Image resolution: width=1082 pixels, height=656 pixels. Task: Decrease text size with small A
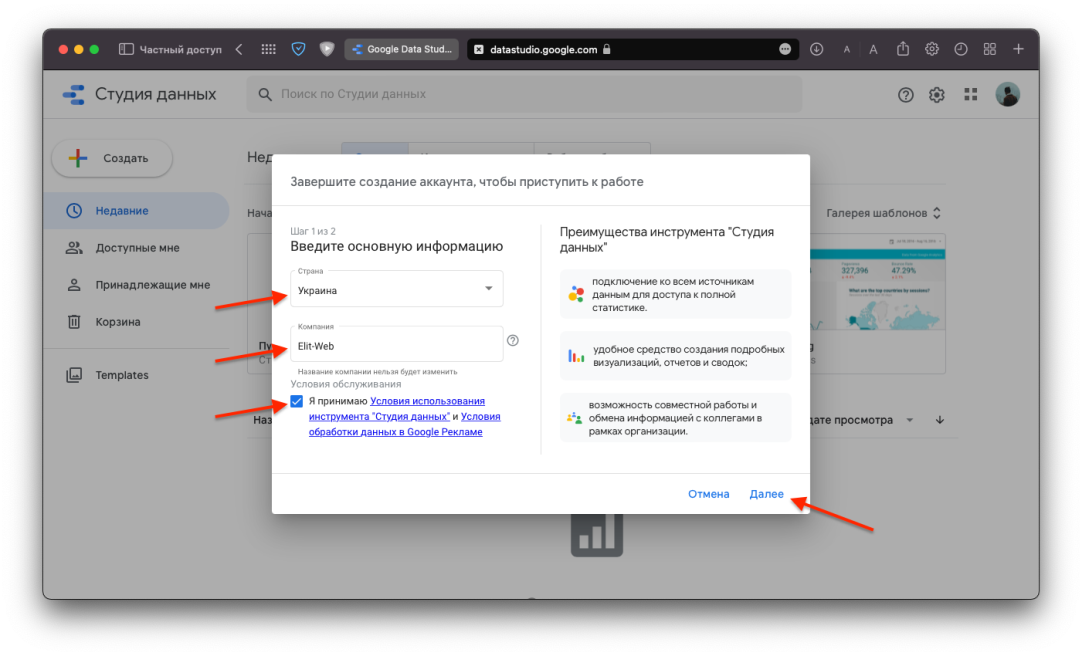pyautogui.click(x=847, y=50)
